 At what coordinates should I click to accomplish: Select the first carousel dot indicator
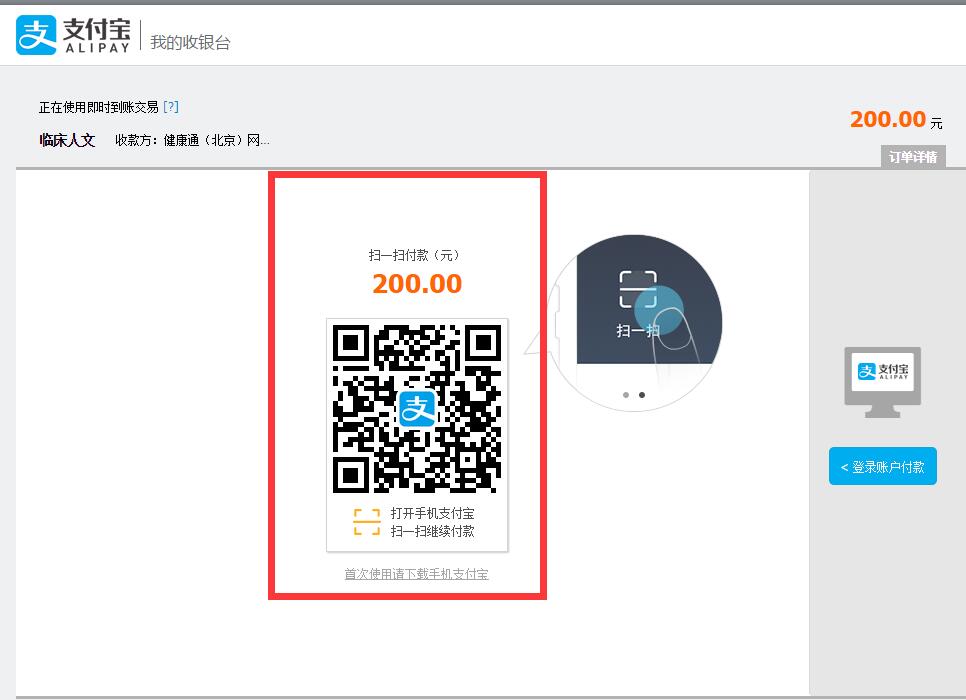click(x=626, y=395)
